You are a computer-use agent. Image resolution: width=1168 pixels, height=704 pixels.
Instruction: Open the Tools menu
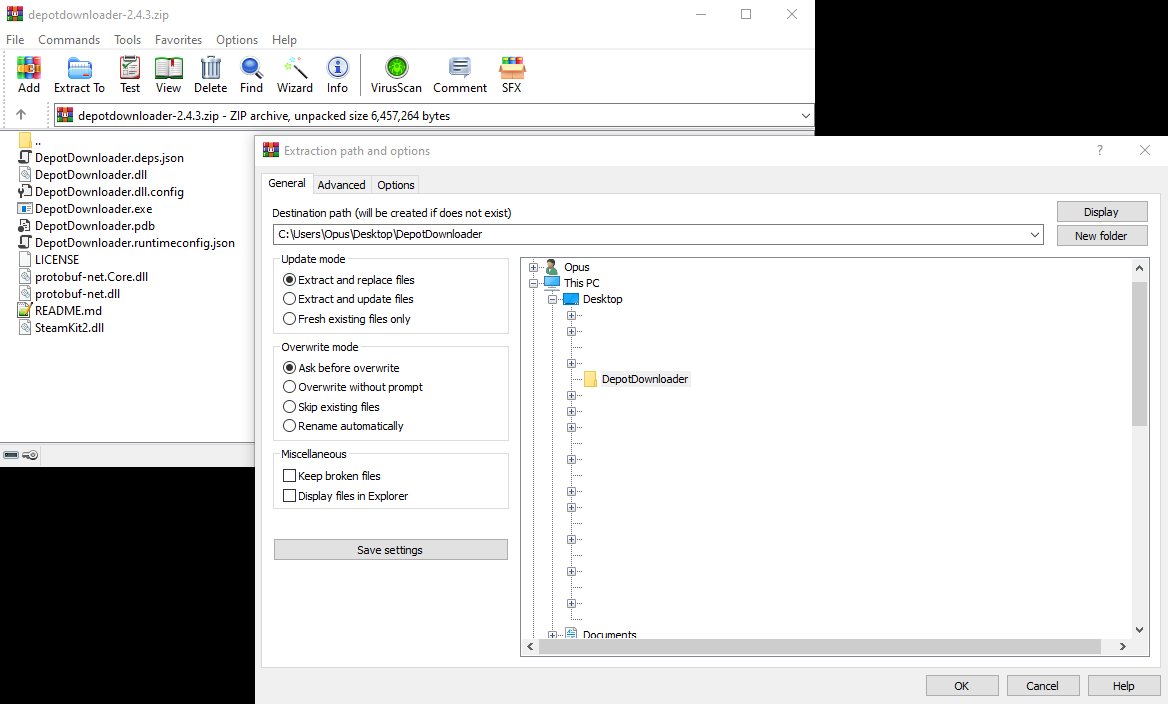(127, 39)
